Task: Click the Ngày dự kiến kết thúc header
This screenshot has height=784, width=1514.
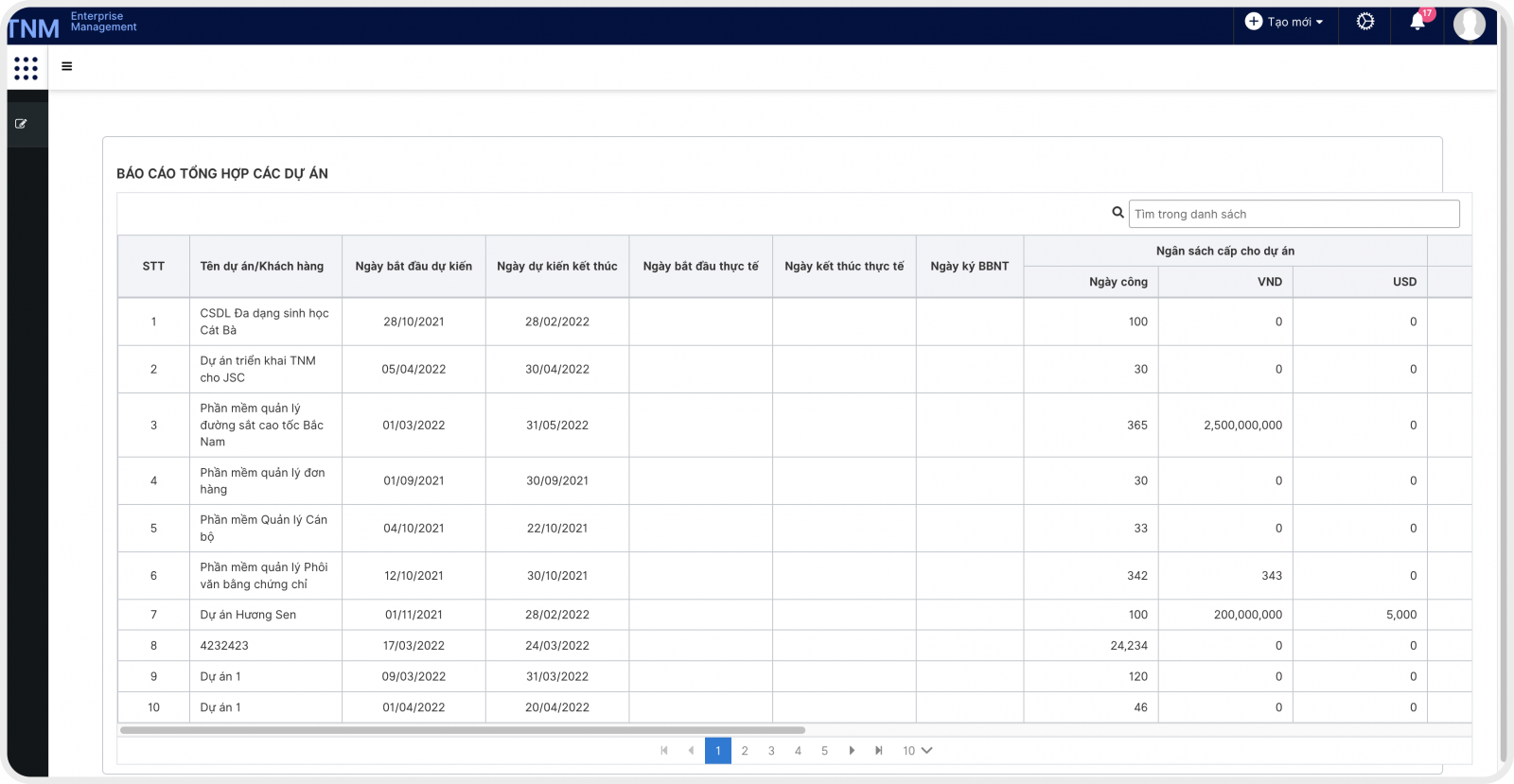Action: click(557, 267)
